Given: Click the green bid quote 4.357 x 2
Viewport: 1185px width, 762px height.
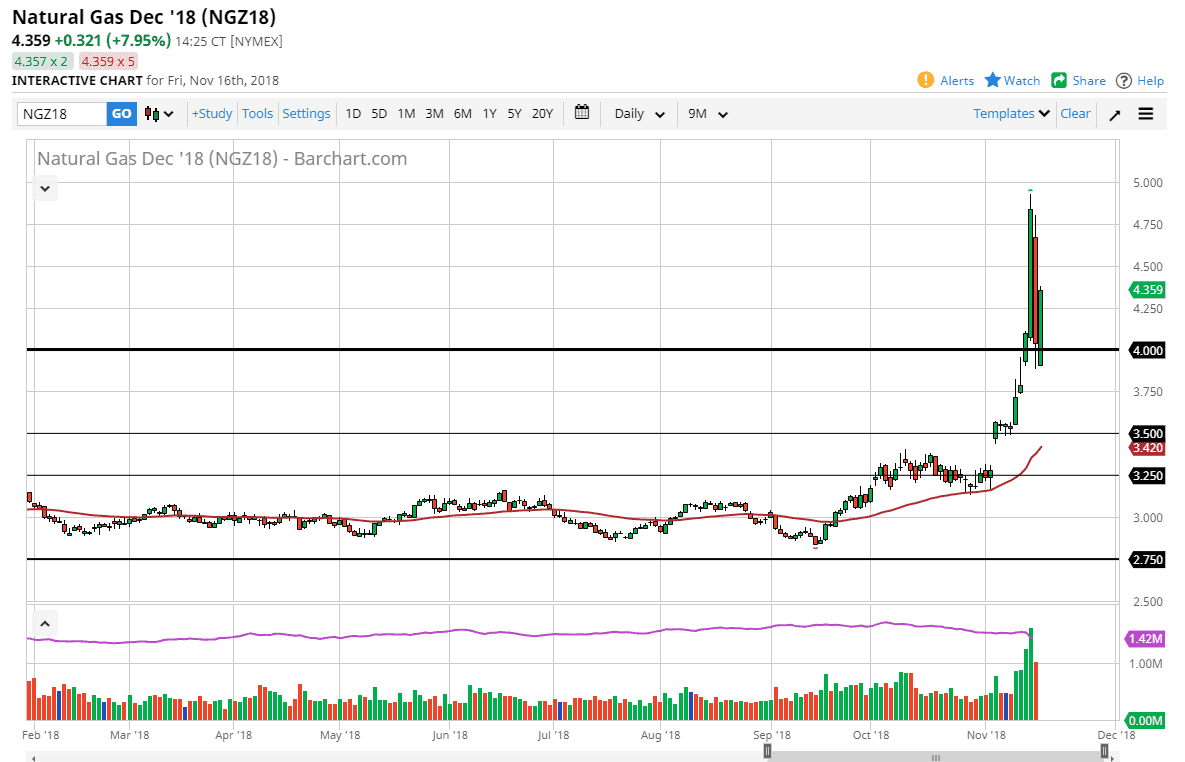Looking at the screenshot, I should click(42, 61).
